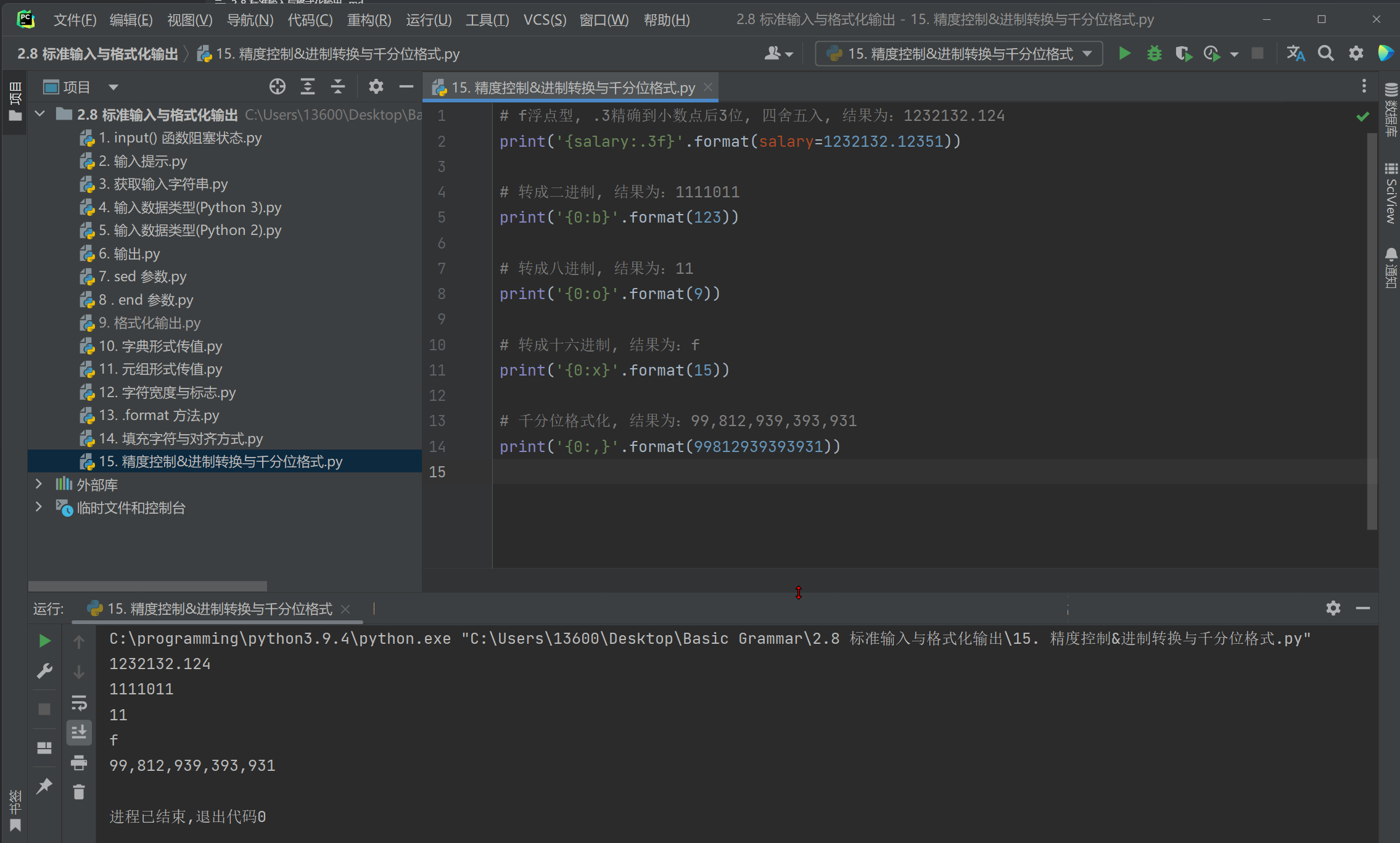Click stop square in run panel

(x=44, y=709)
